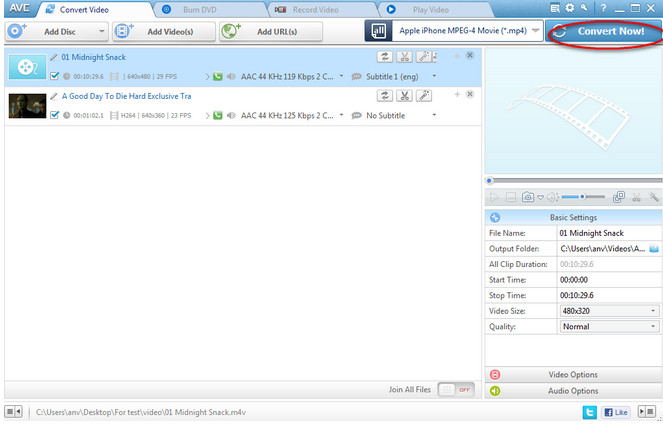Open Subtitle 1 (eng) dropdown

[x=434, y=77]
